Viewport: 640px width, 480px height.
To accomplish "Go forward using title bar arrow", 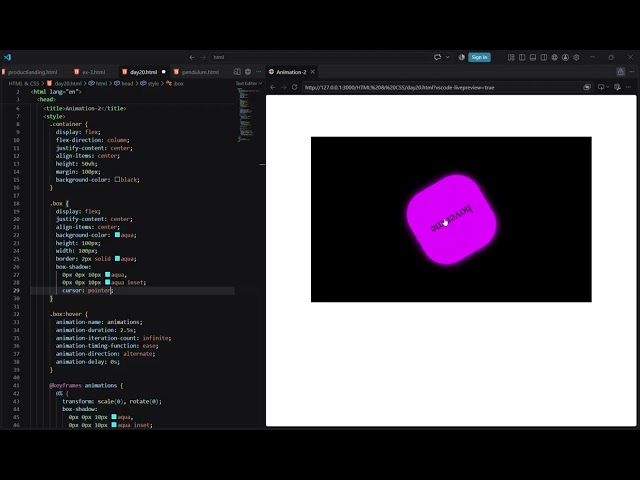I will (x=203, y=58).
